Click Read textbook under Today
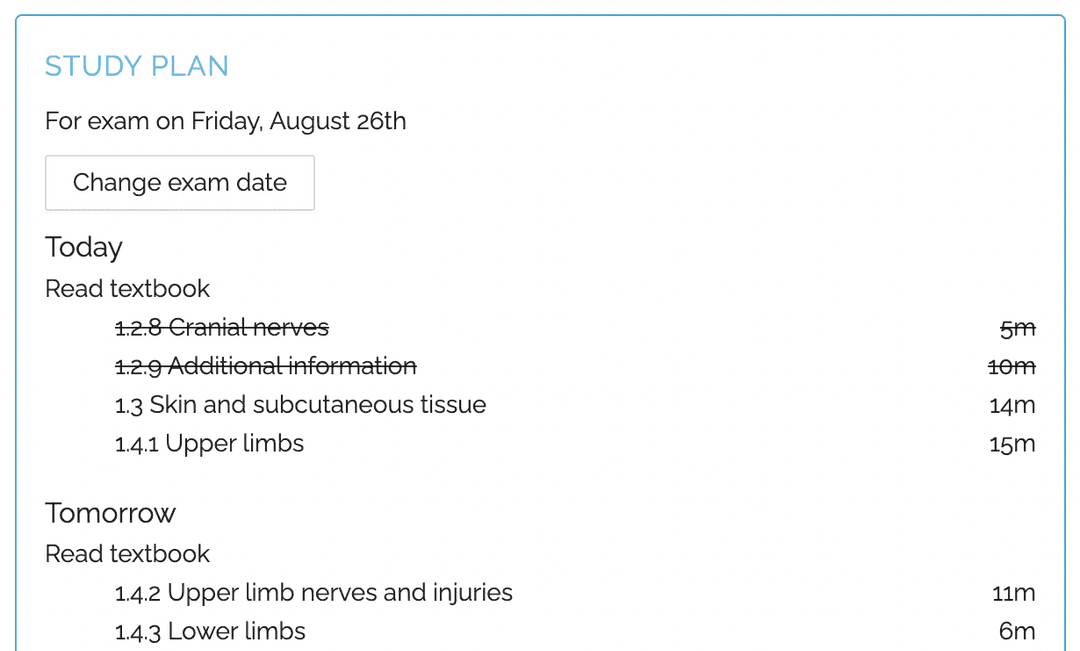1080x651 pixels. coord(127,288)
